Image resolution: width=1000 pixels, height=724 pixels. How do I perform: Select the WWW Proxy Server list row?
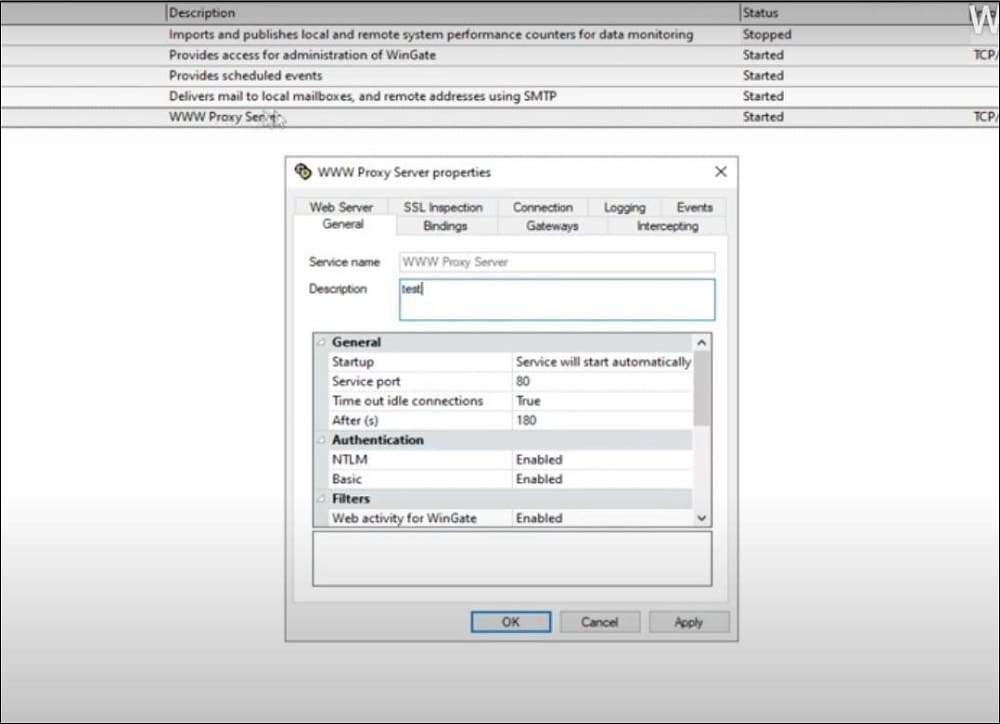[x=500, y=117]
